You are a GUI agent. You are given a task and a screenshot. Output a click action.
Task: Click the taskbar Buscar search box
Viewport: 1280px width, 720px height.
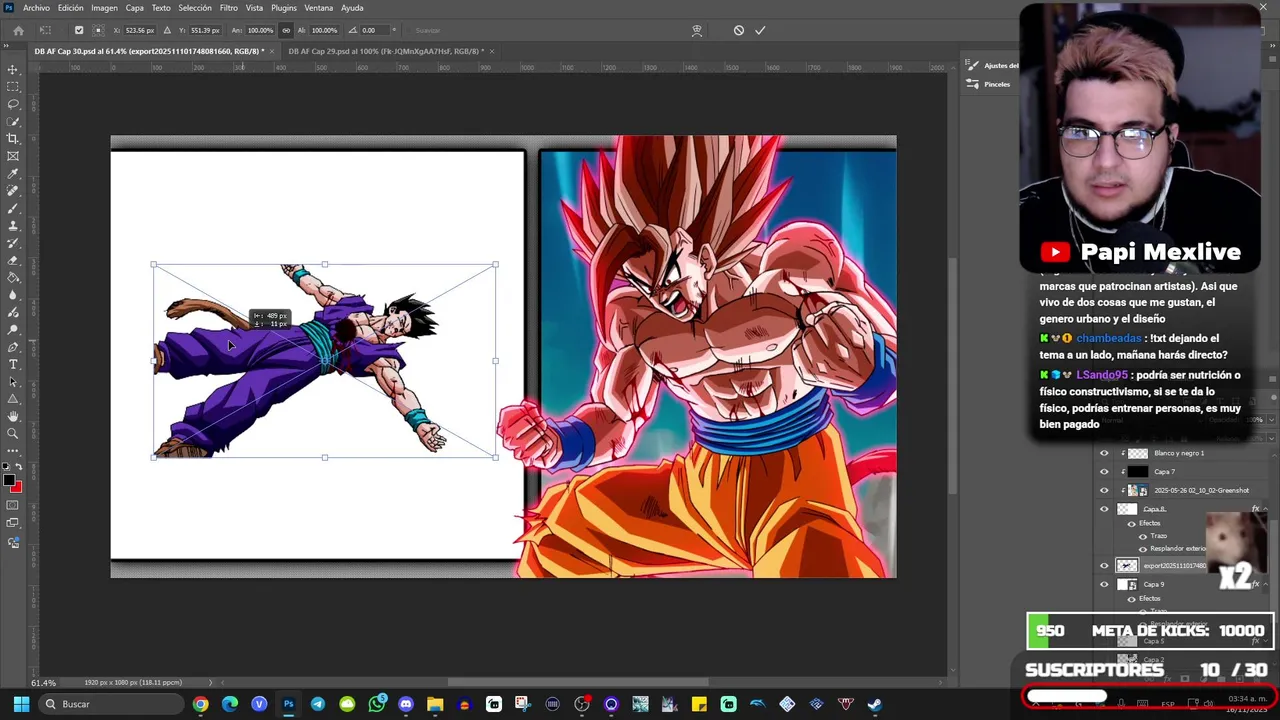click(x=112, y=704)
